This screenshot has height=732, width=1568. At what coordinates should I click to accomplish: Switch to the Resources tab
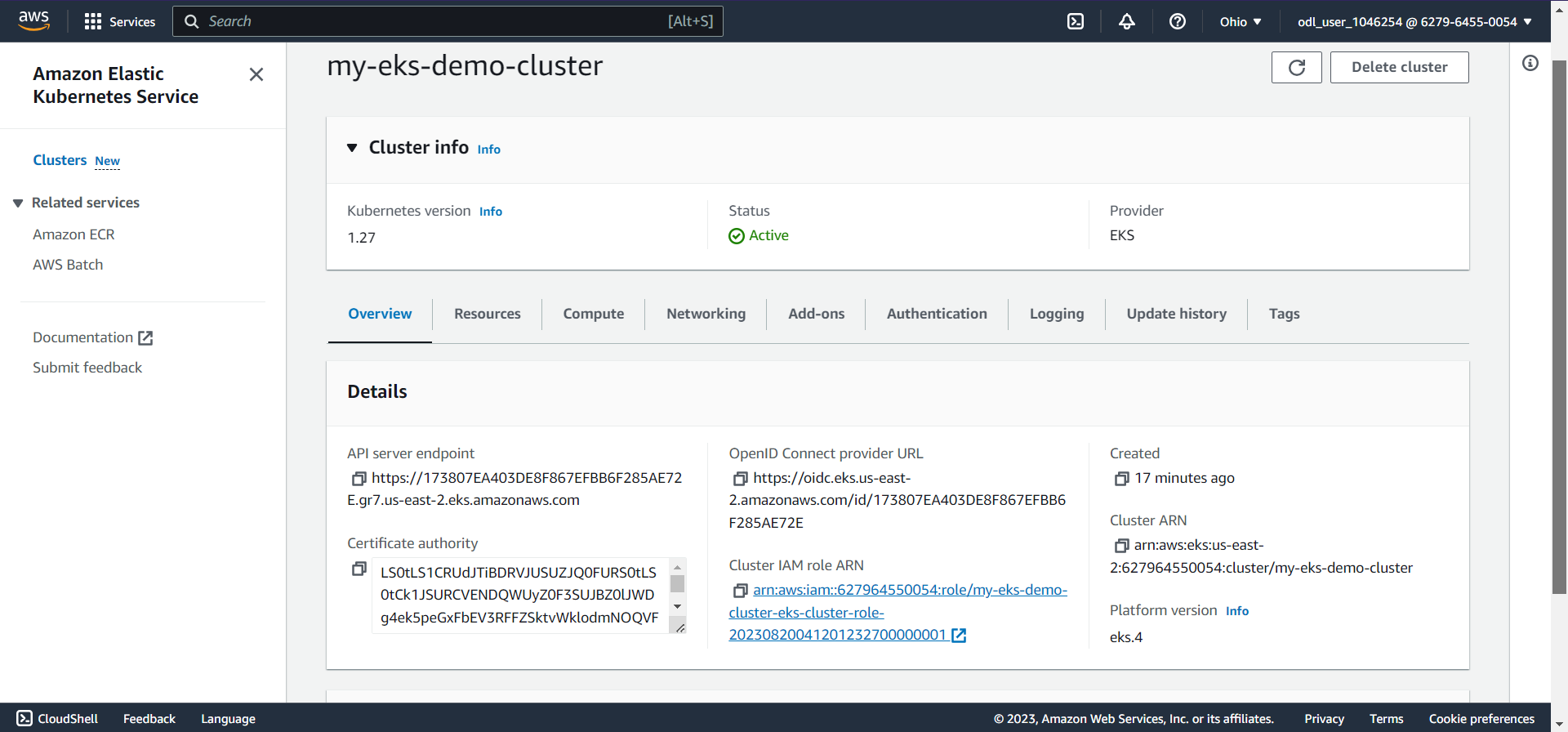tap(488, 314)
